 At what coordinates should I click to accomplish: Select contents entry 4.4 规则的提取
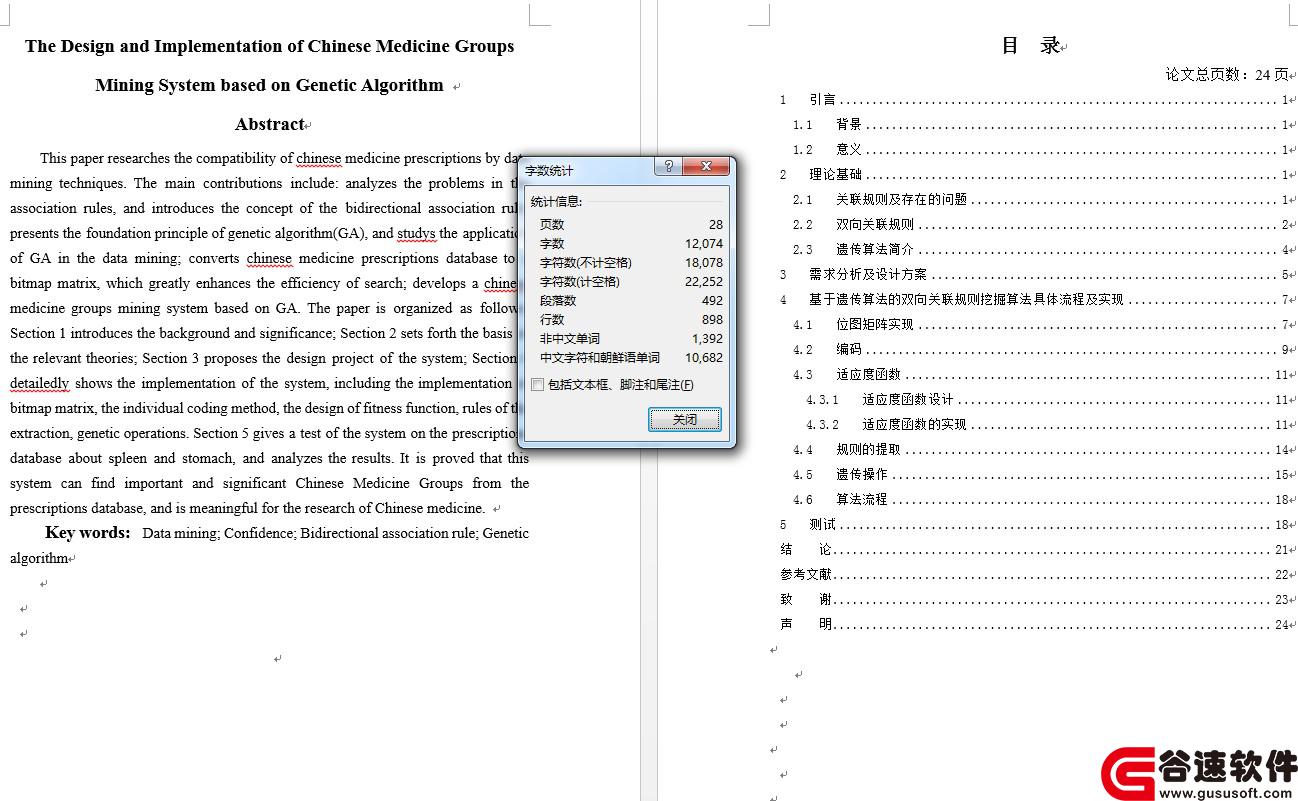point(1042,450)
